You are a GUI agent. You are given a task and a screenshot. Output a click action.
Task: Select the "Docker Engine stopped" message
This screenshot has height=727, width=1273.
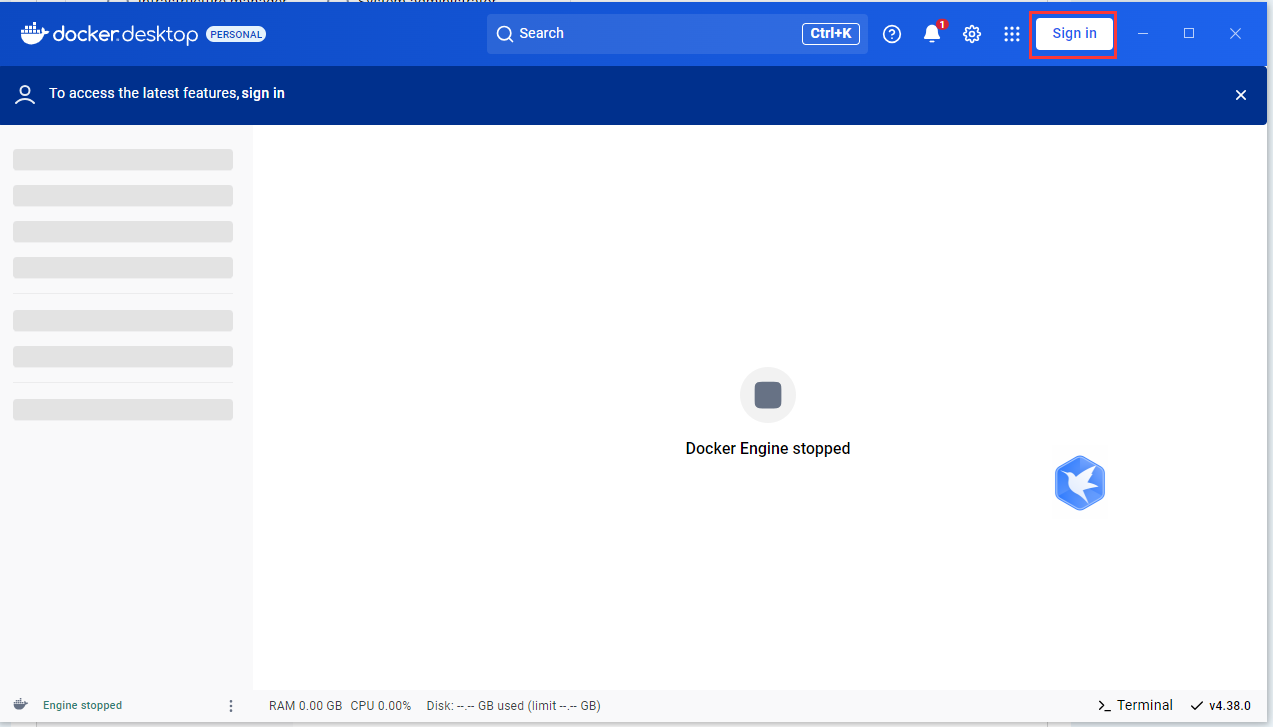pos(768,449)
